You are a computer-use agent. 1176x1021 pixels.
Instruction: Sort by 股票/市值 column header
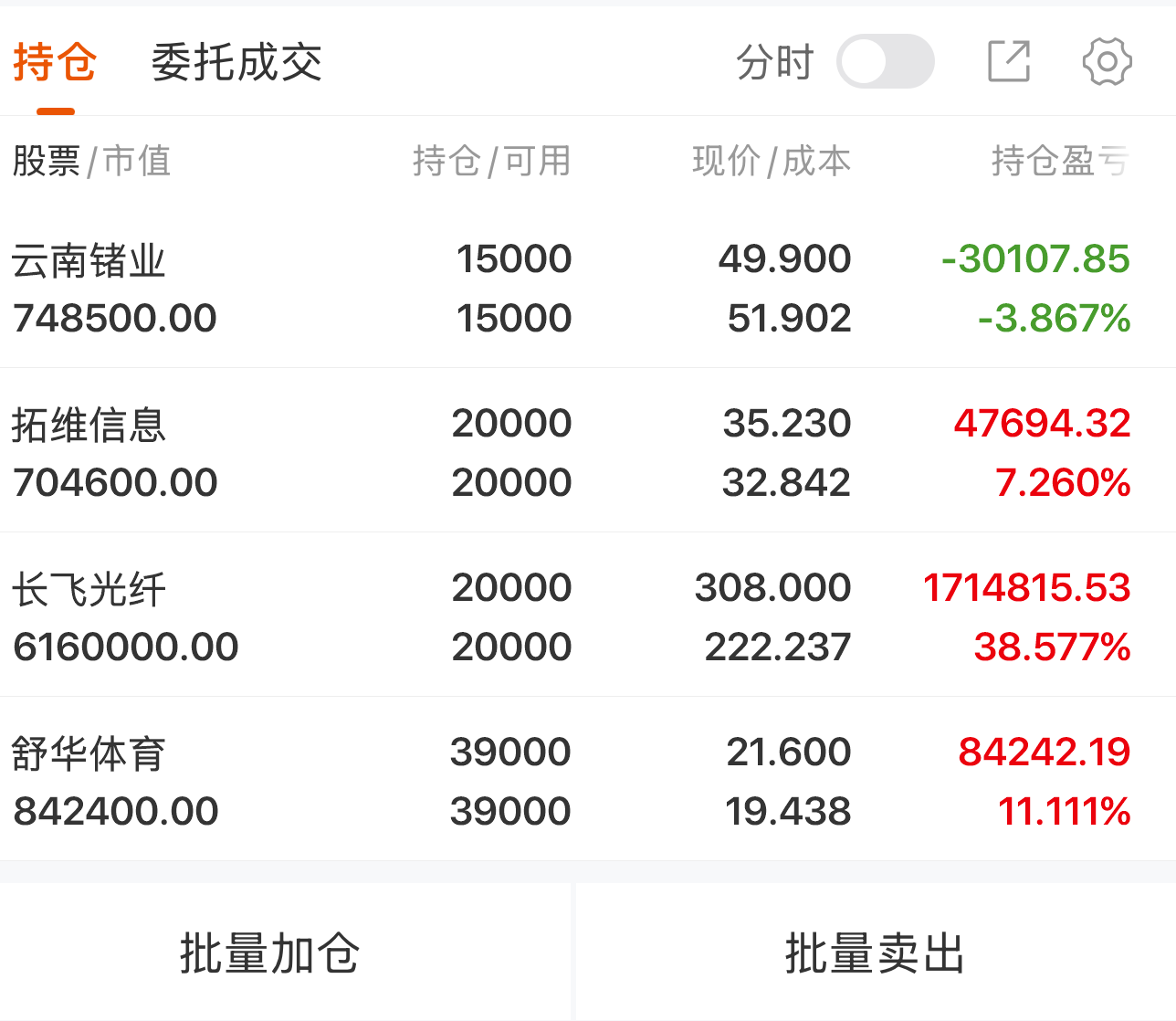pos(91,162)
